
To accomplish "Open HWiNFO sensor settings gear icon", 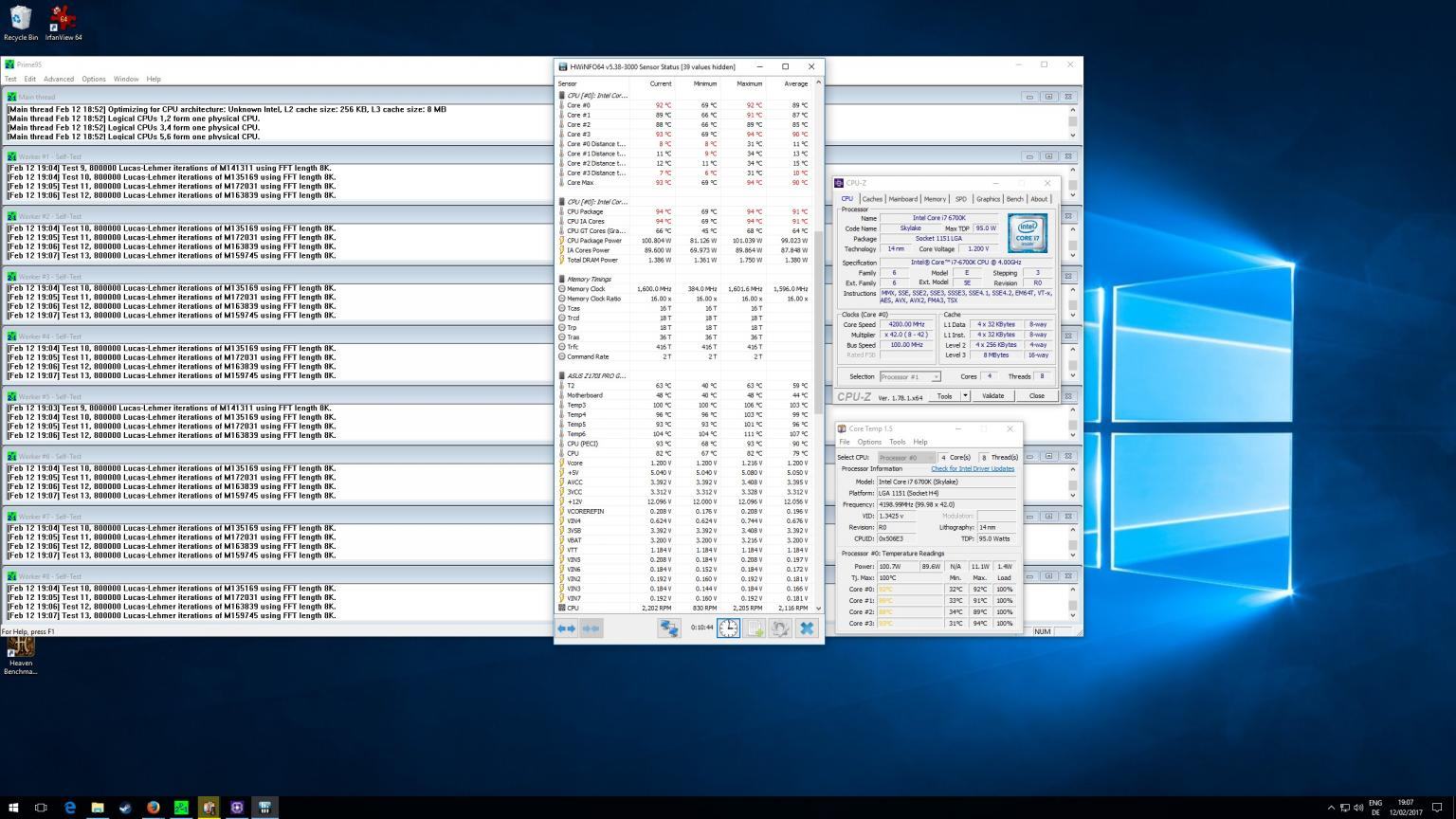I will click(x=780, y=628).
